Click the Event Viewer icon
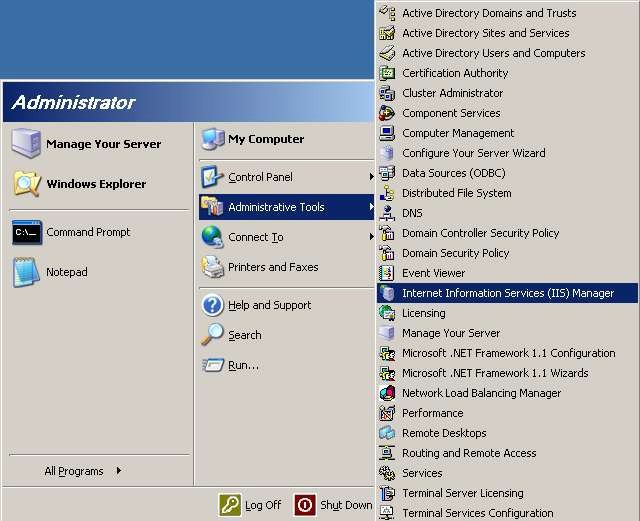Screen dimensions: 640x521 tap(387, 273)
